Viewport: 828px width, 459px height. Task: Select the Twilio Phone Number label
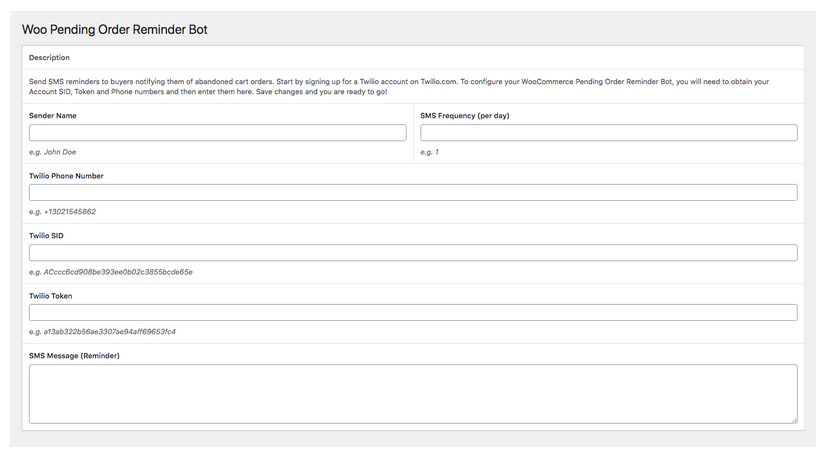[66, 176]
